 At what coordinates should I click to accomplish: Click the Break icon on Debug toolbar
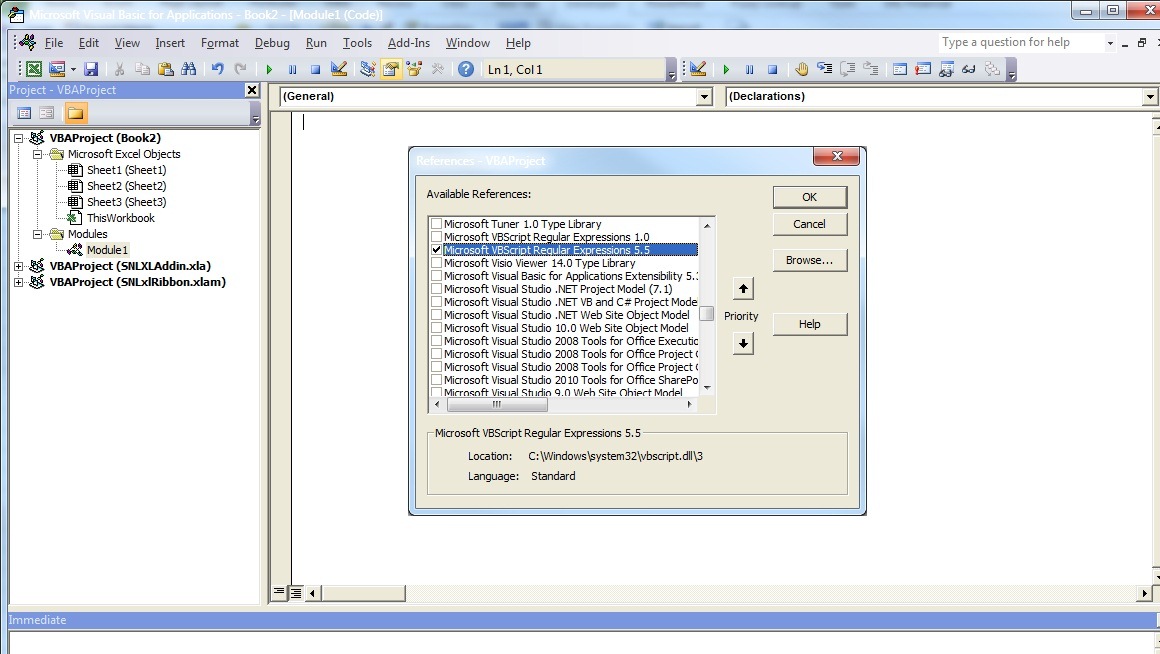point(749,70)
